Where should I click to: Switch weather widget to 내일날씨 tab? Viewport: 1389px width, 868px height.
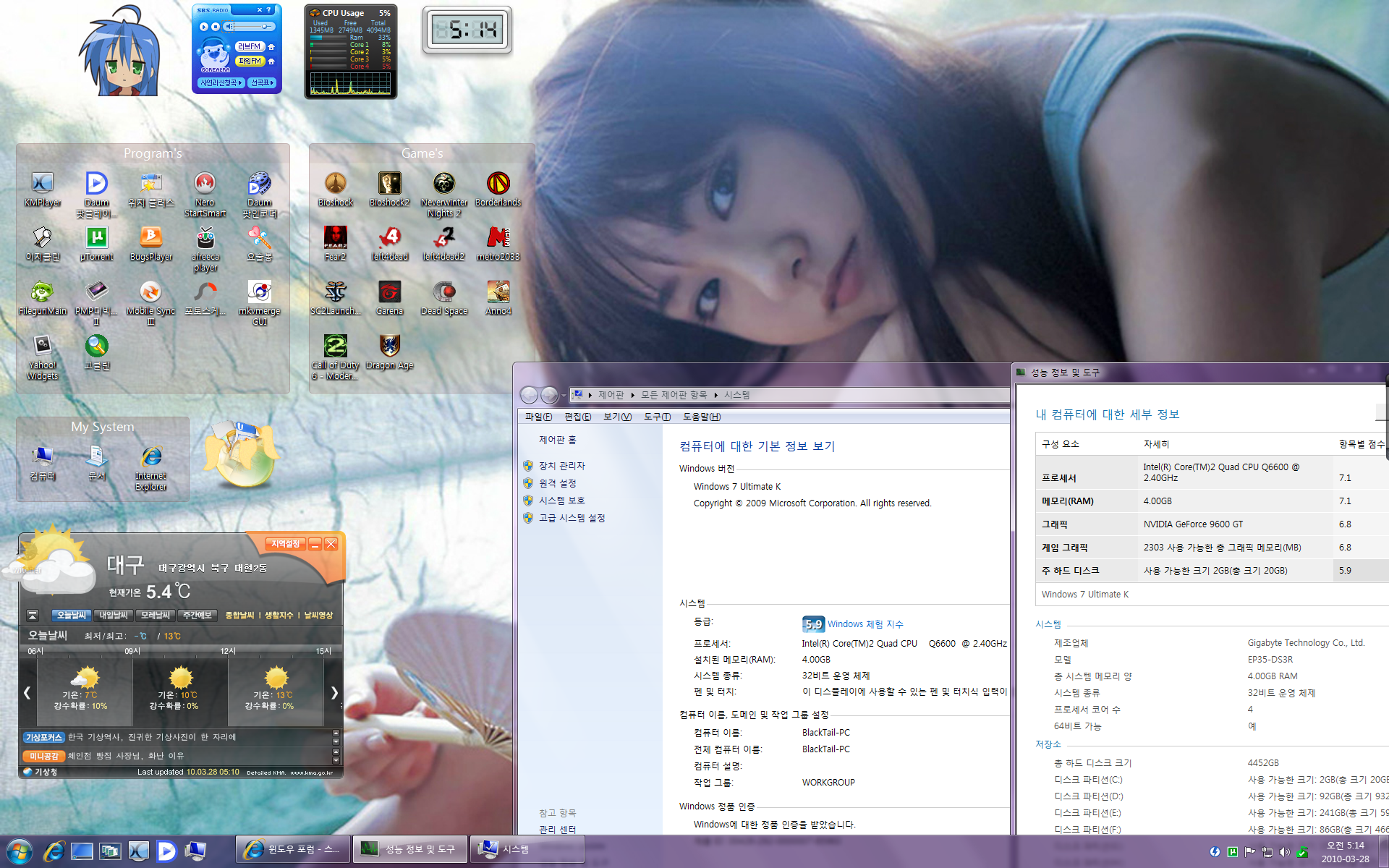114,616
